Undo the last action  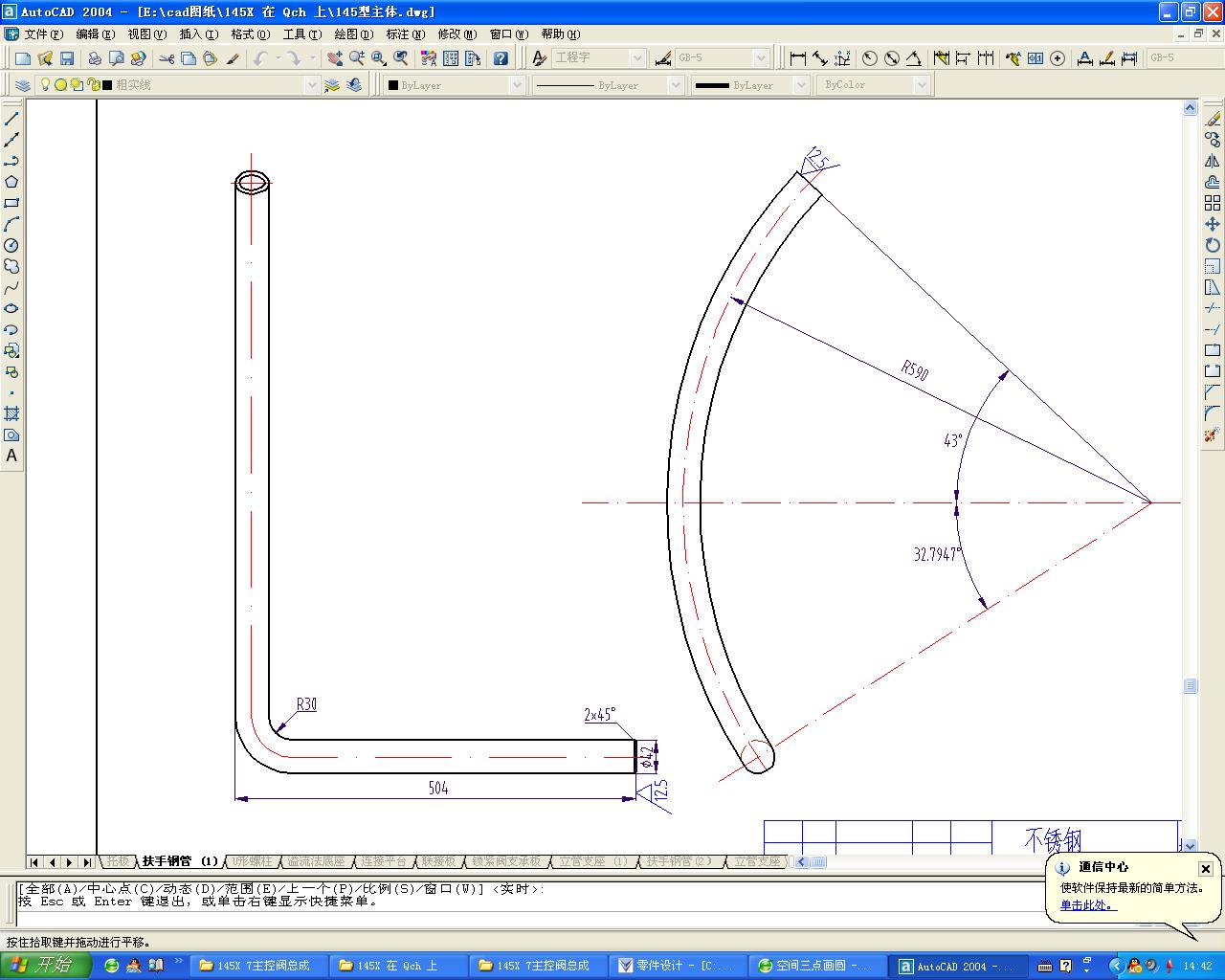coord(260,58)
